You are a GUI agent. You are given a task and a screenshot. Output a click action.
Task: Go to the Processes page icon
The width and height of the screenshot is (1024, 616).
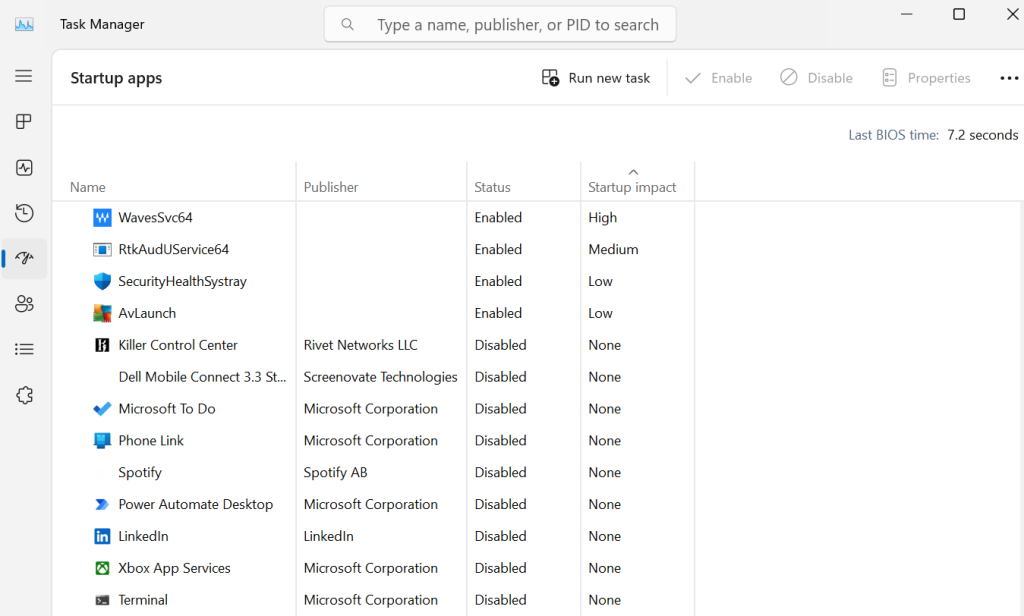point(24,122)
